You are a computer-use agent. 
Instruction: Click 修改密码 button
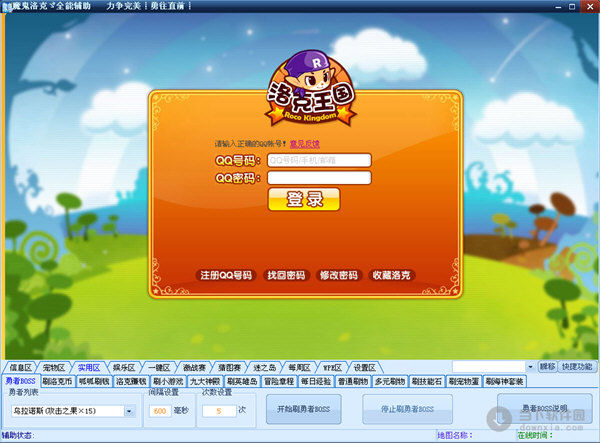tap(339, 275)
